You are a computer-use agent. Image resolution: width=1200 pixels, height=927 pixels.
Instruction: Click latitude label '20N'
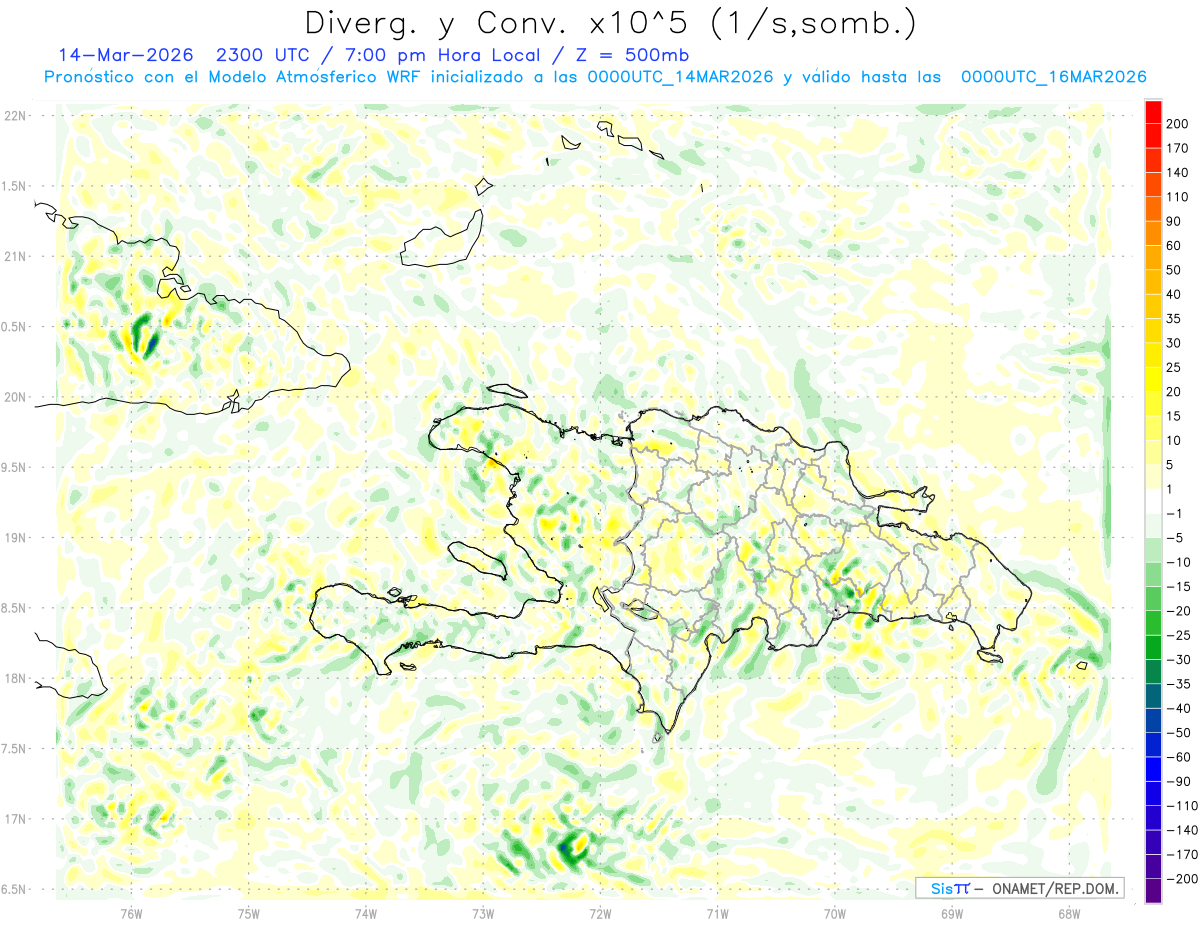tap(14, 397)
